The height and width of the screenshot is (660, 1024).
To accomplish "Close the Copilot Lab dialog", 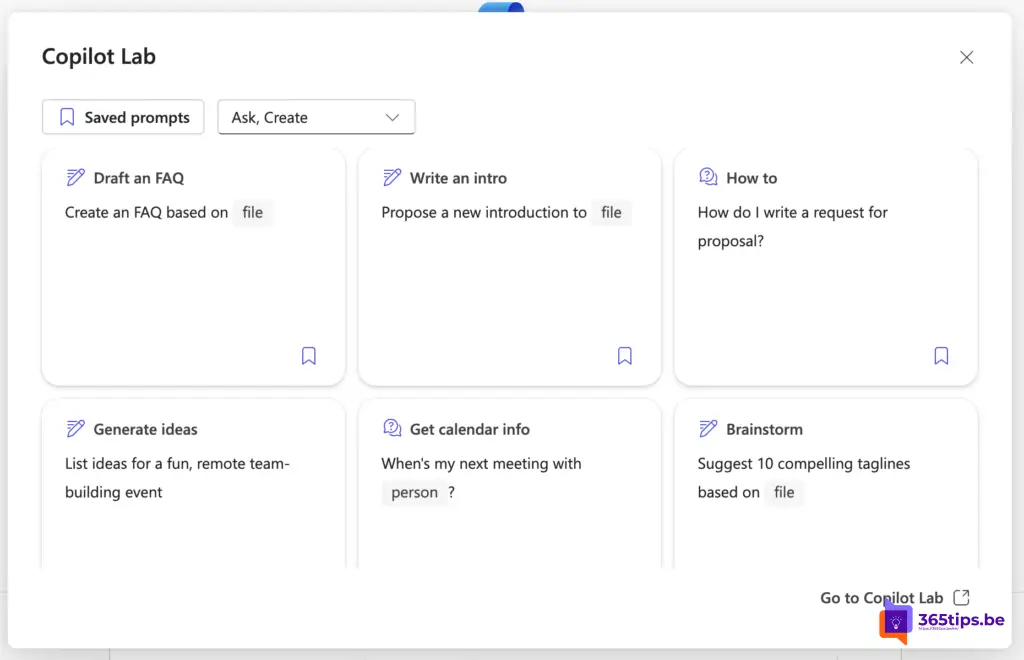I will point(966,57).
